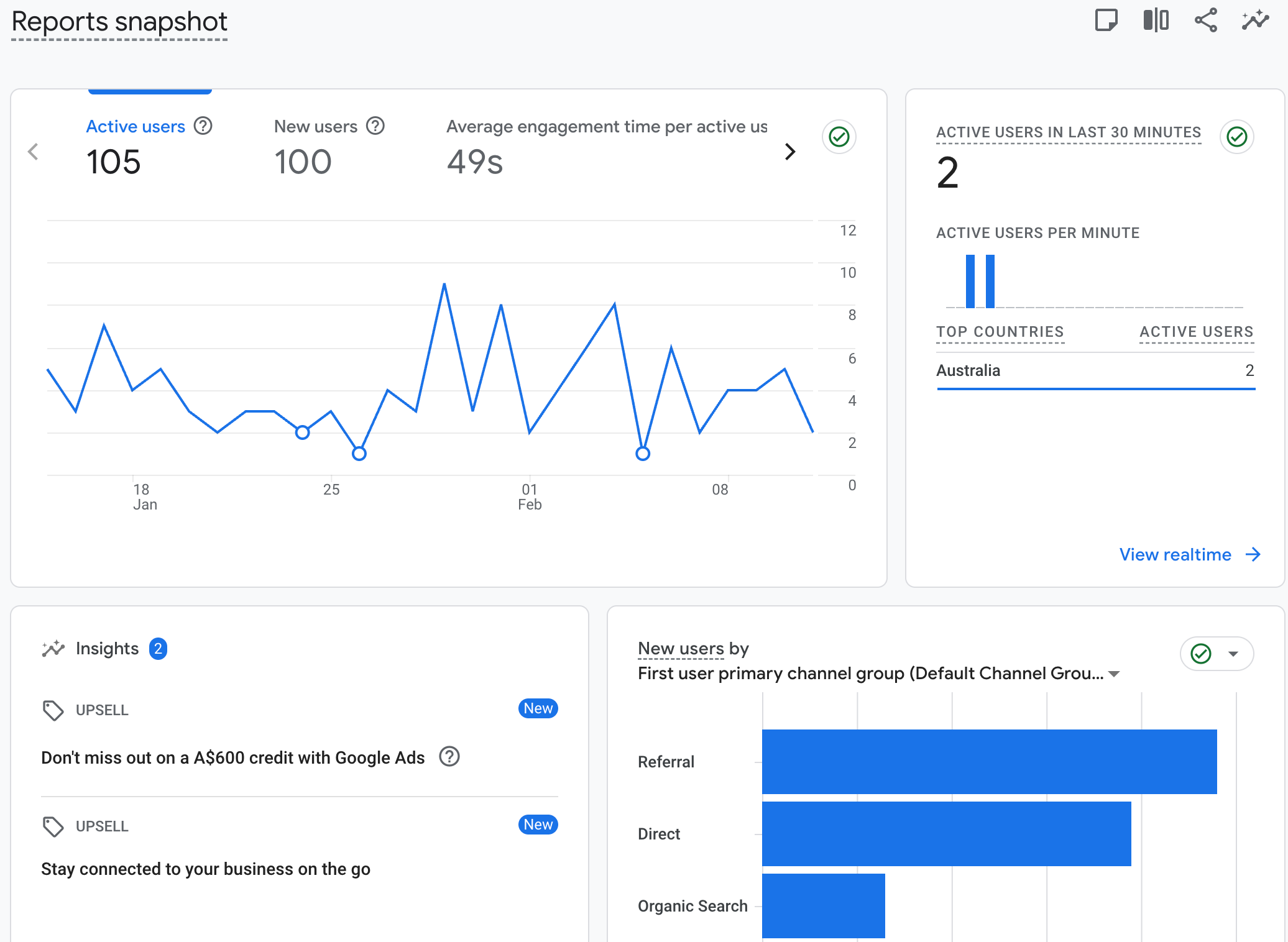Click green check on realtime users card
Screen dimensions: 1288x942
(1236, 137)
